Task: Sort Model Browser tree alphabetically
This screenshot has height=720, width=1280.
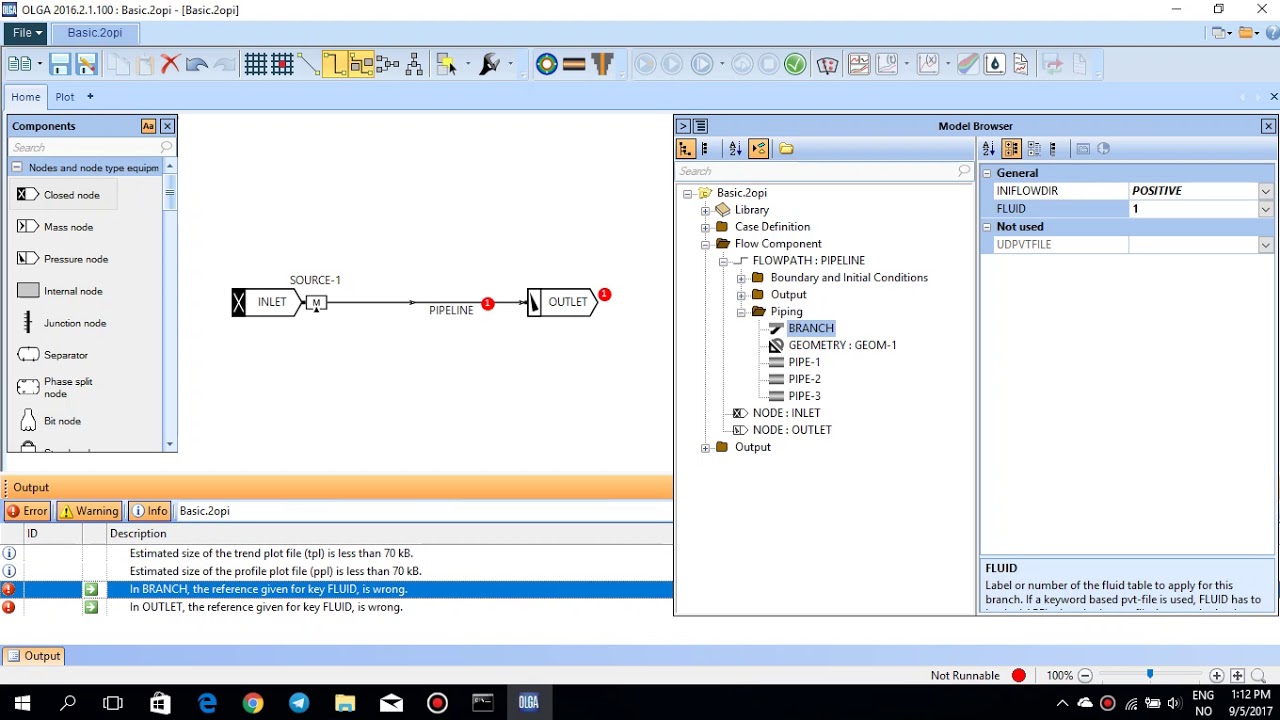Action: coord(735,149)
